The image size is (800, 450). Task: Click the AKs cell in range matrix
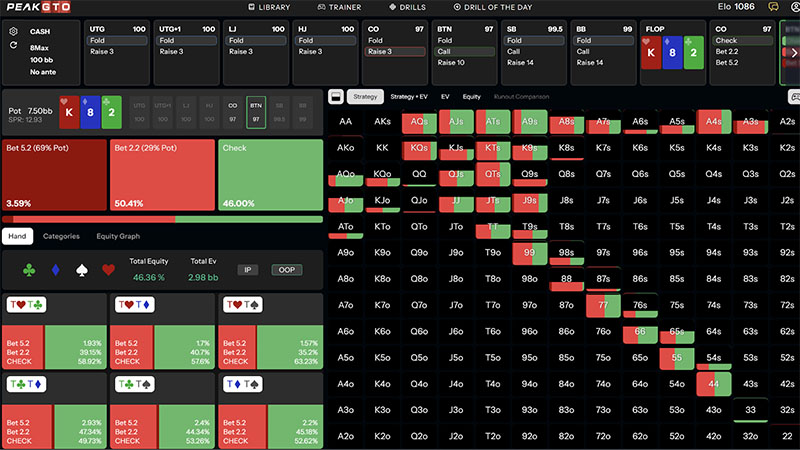[x=382, y=121]
